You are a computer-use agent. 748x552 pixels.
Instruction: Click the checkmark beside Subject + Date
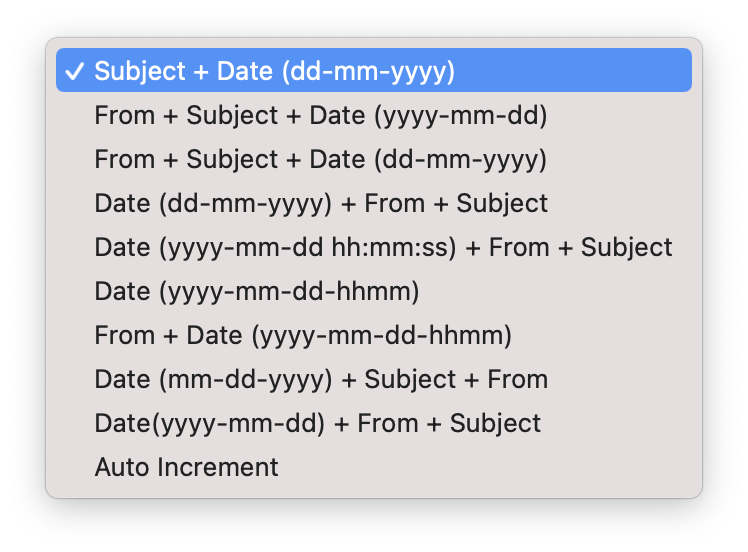click(x=74, y=71)
